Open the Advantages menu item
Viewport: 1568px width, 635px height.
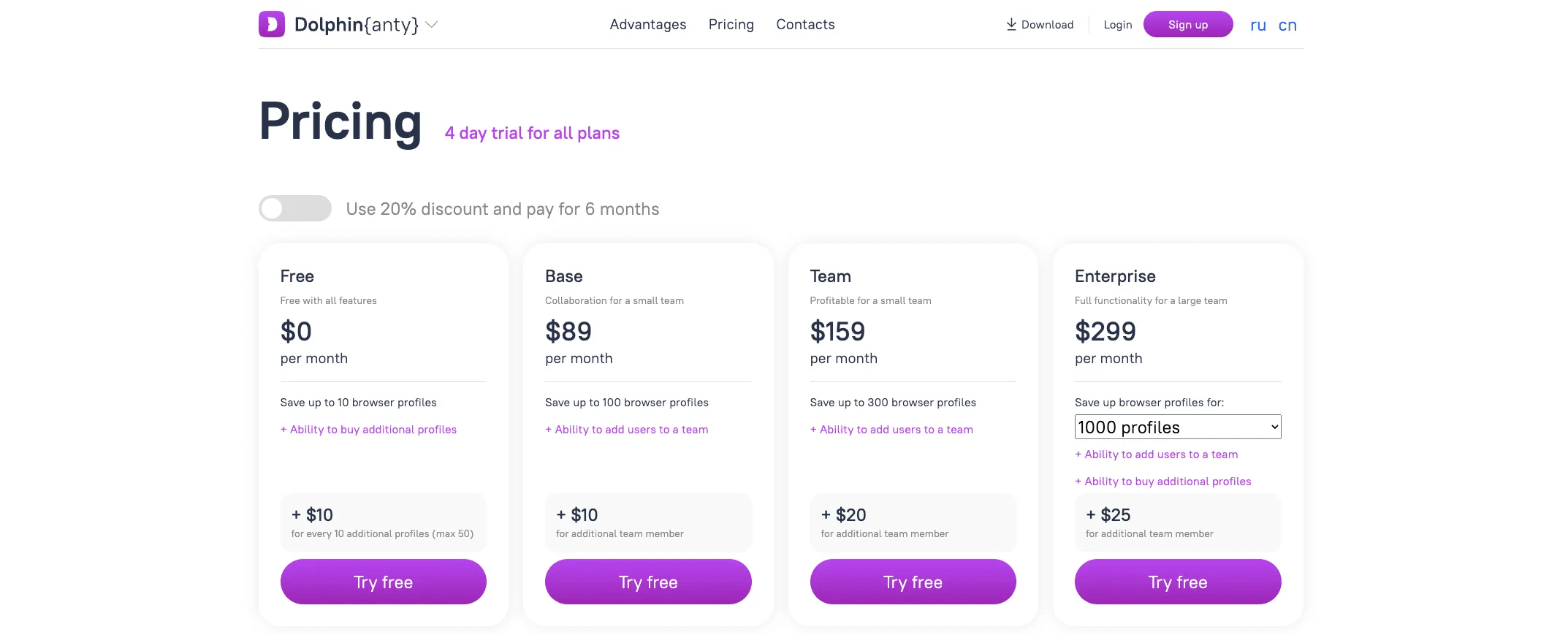[x=648, y=24]
